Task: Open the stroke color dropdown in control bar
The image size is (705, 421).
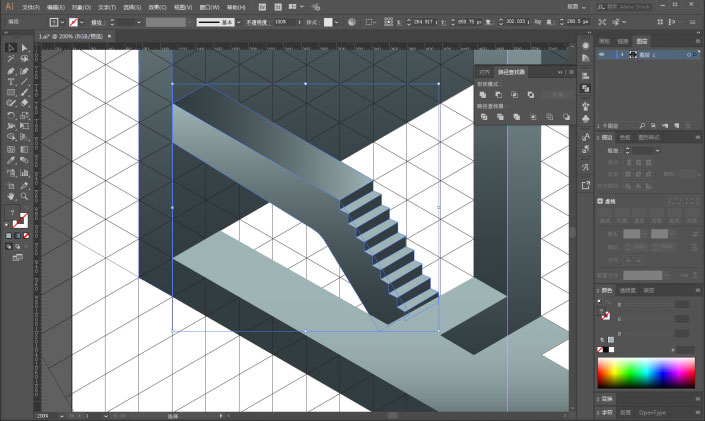Action: [x=82, y=22]
